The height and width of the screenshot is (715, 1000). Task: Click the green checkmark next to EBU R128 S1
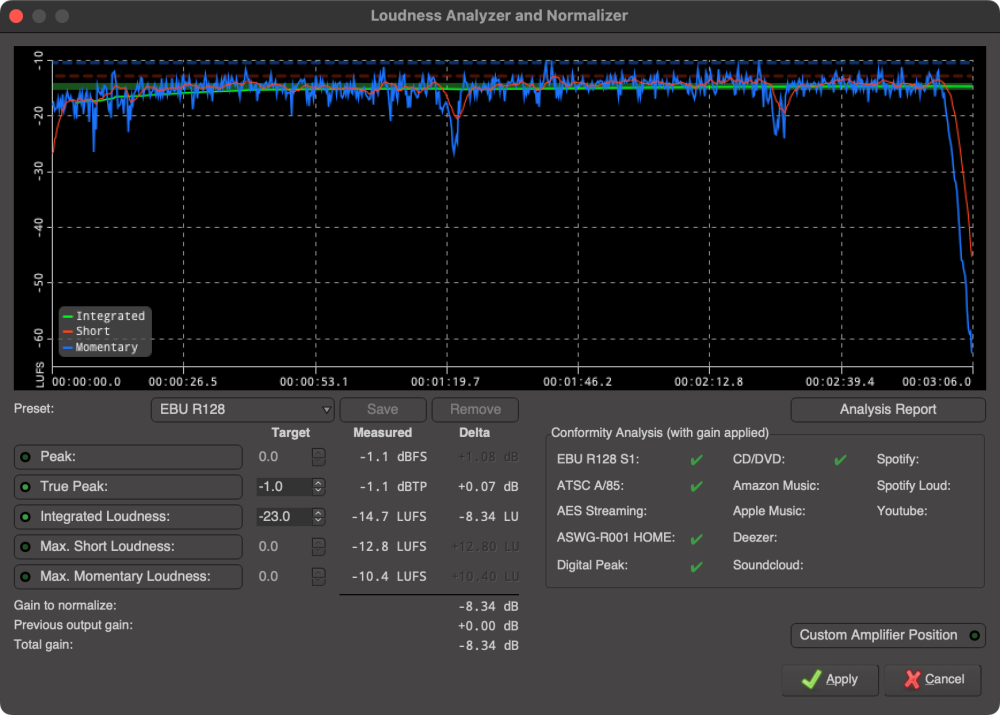tap(696, 461)
